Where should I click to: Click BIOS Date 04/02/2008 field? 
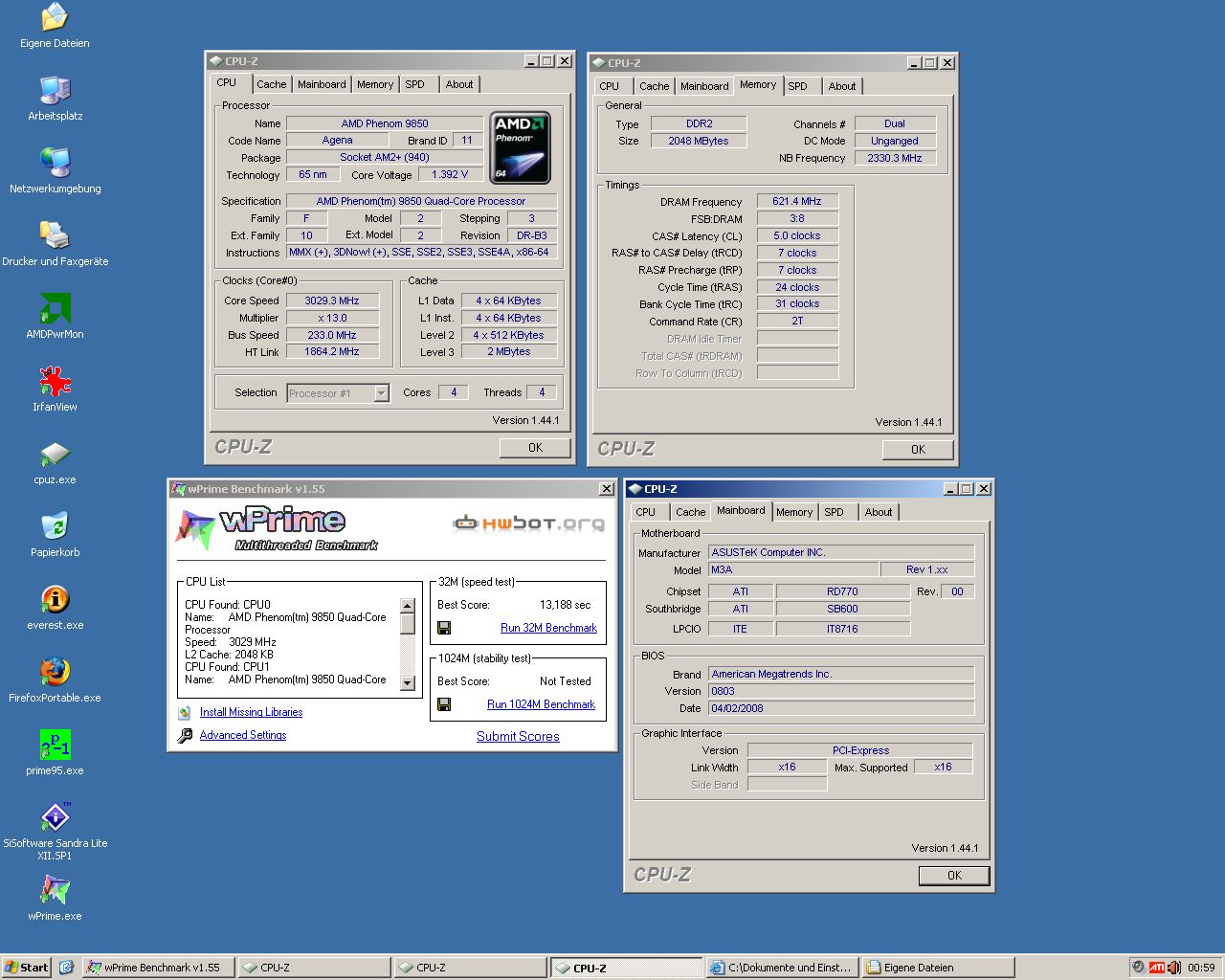click(x=841, y=708)
